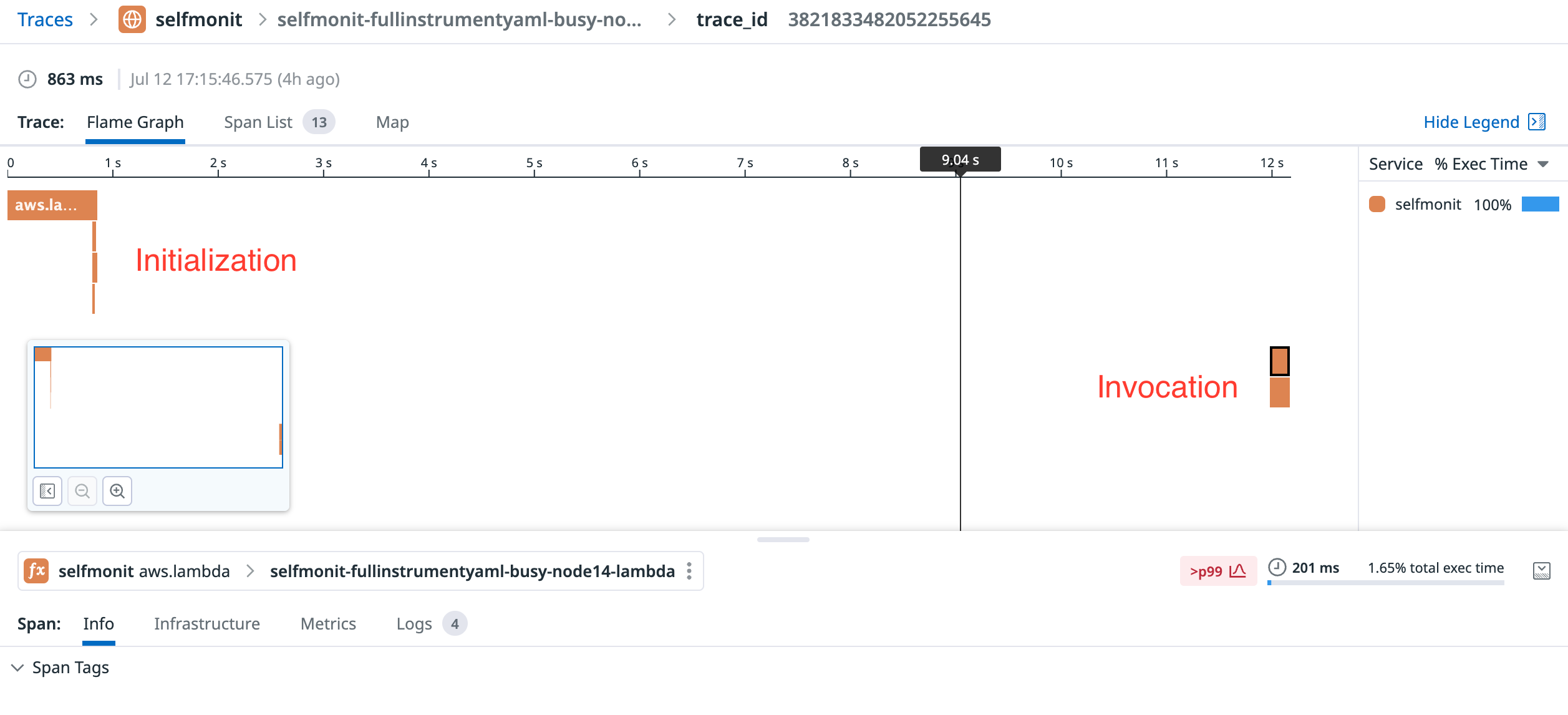The width and height of the screenshot is (1568, 715).
Task: Hide the legend panel
Action: pyautogui.click(x=1473, y=122)
